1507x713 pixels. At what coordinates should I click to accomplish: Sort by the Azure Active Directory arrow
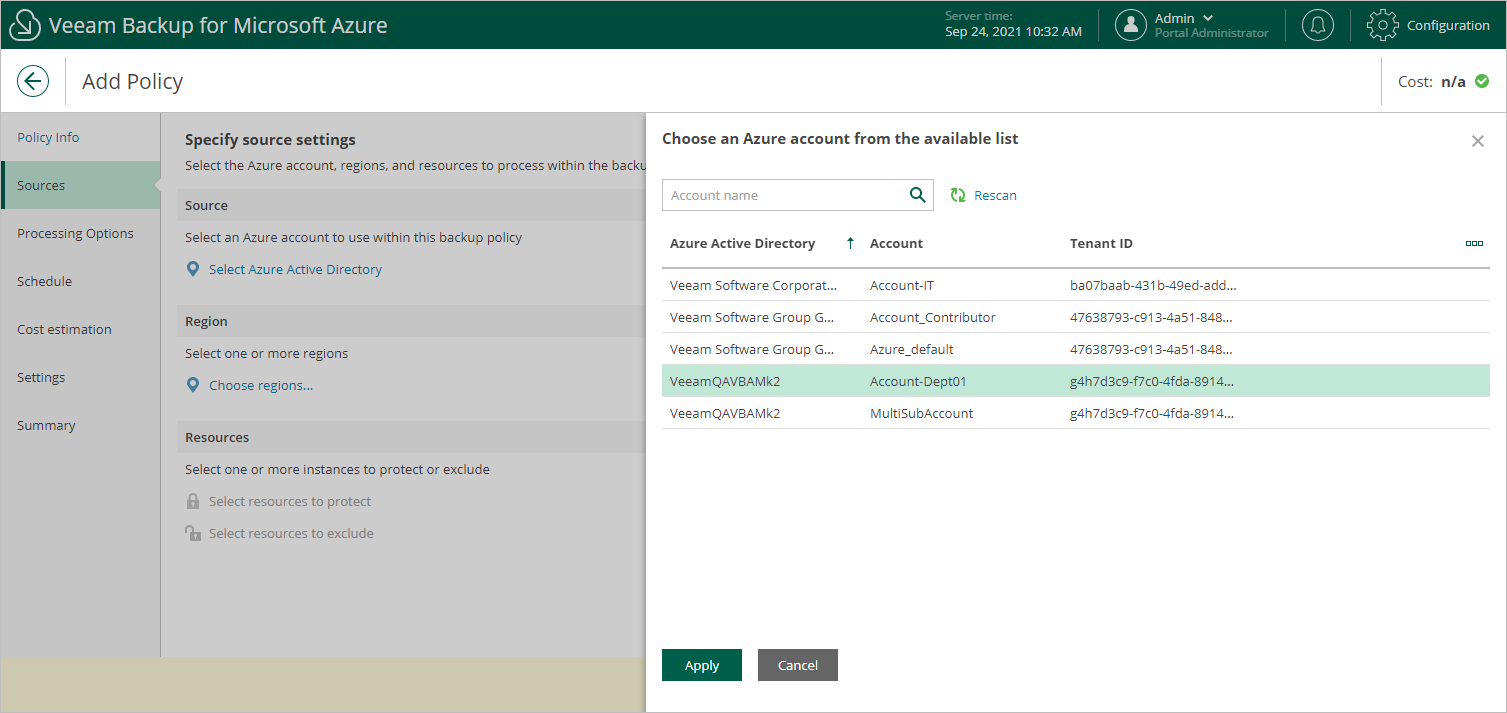pyautogui.click(x=850, y=243)
